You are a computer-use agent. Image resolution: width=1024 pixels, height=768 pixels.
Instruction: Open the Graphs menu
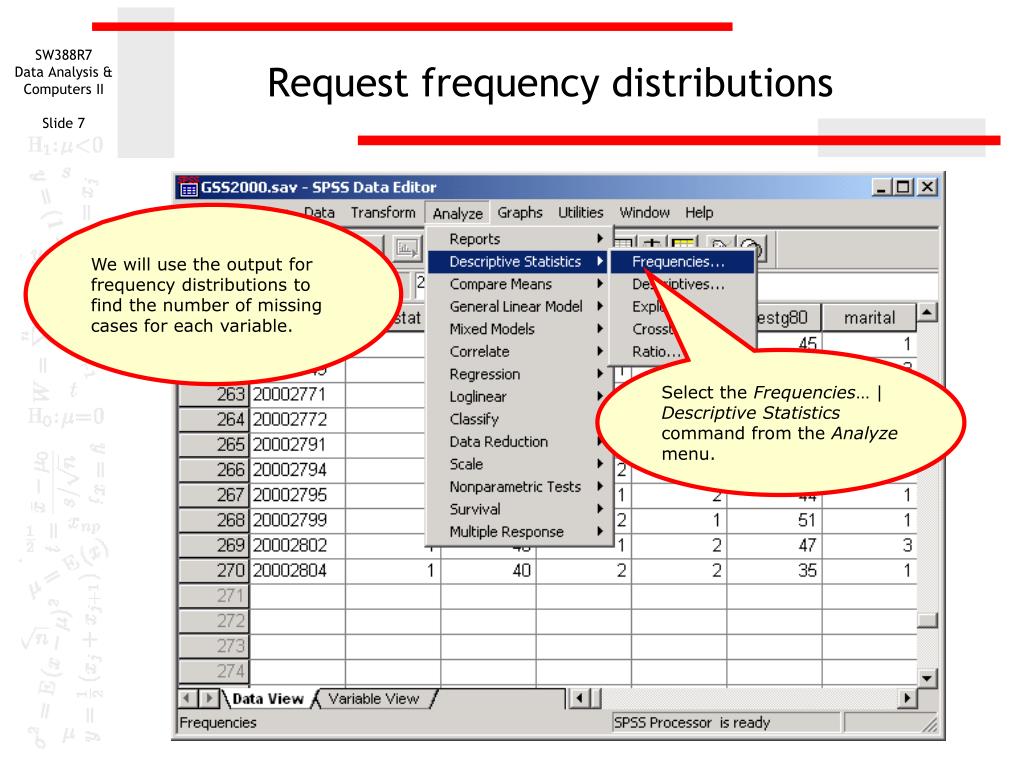pos(520,213)
